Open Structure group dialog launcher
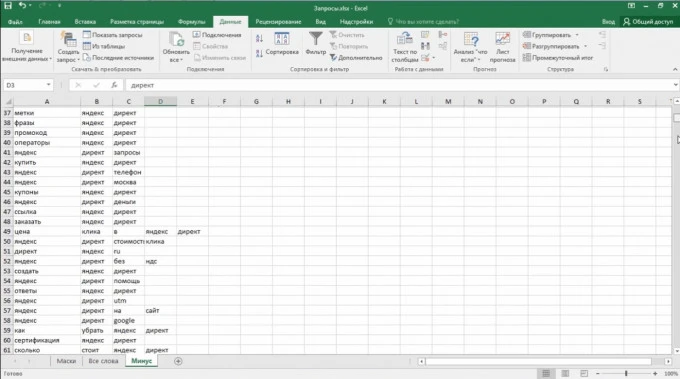The width and height of the screenshot is (680, 379). pyautogui.click(x=606, y=69)
